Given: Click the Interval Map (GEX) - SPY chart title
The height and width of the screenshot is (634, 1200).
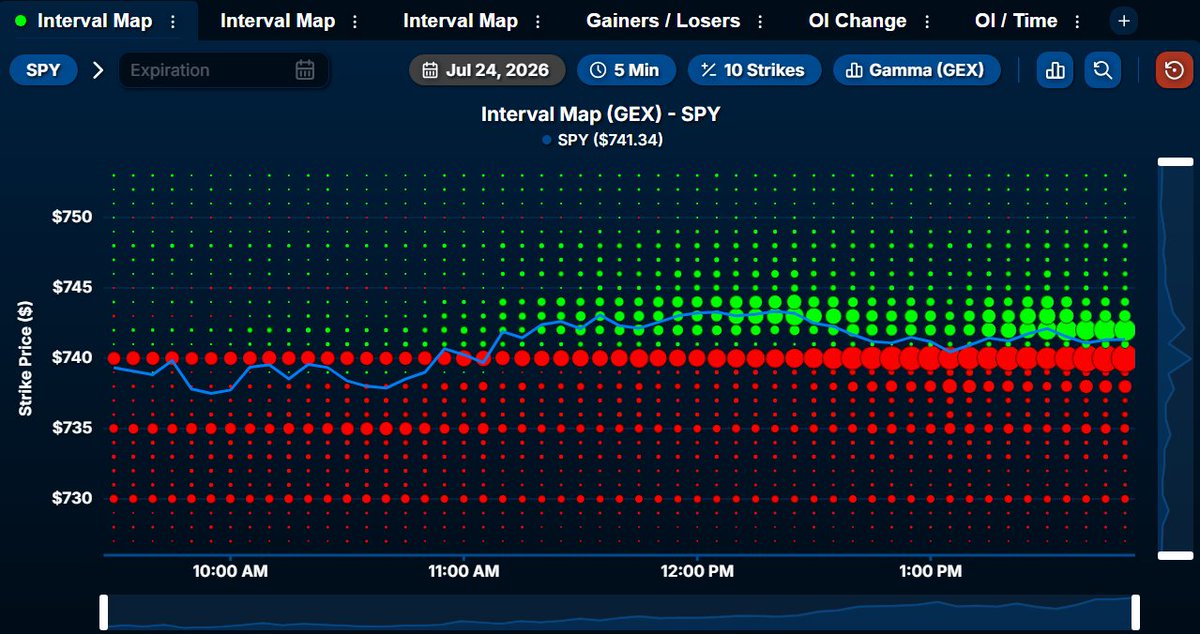Looking at the screenshot, I should 601,114.
